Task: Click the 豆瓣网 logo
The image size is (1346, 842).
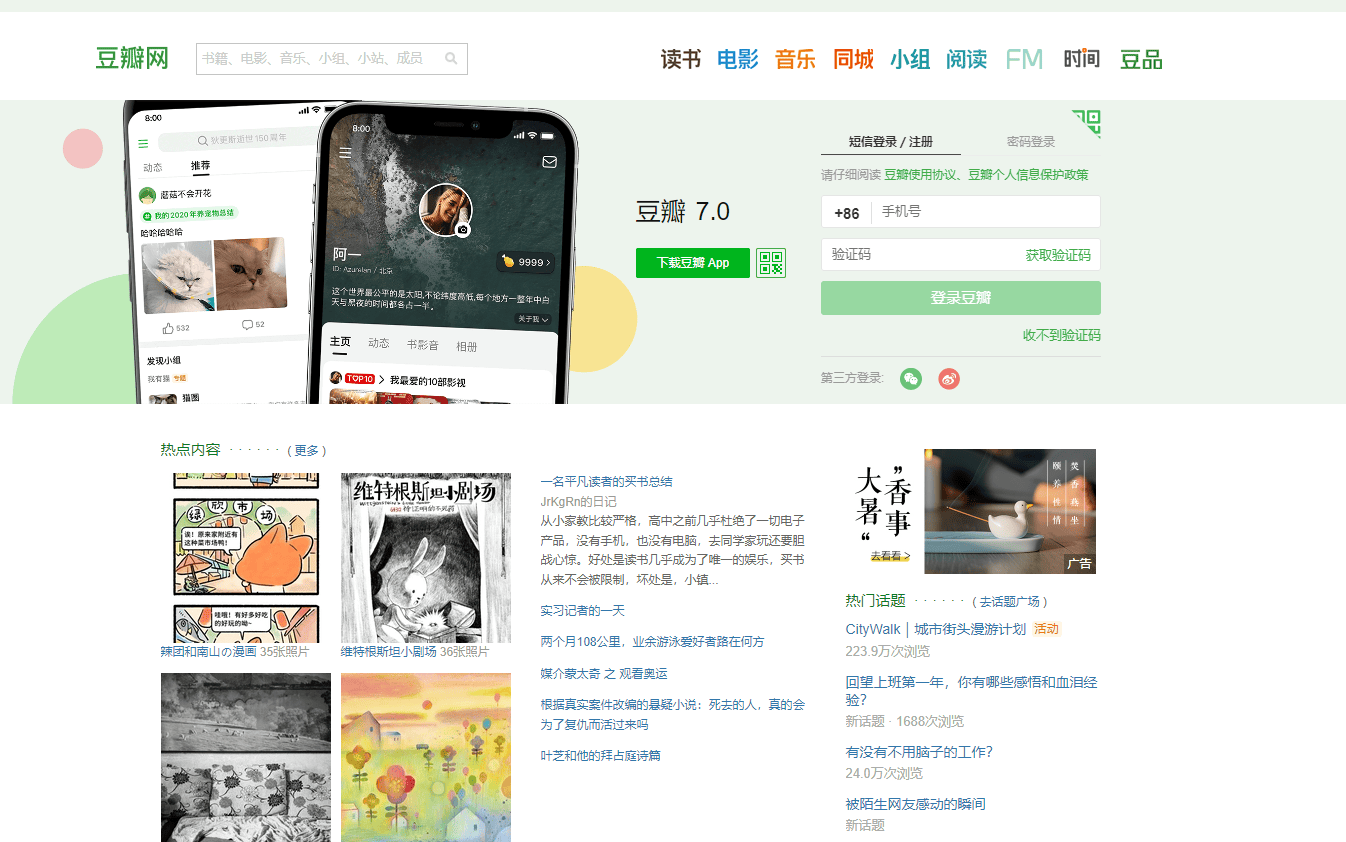Action: [132, 59]
